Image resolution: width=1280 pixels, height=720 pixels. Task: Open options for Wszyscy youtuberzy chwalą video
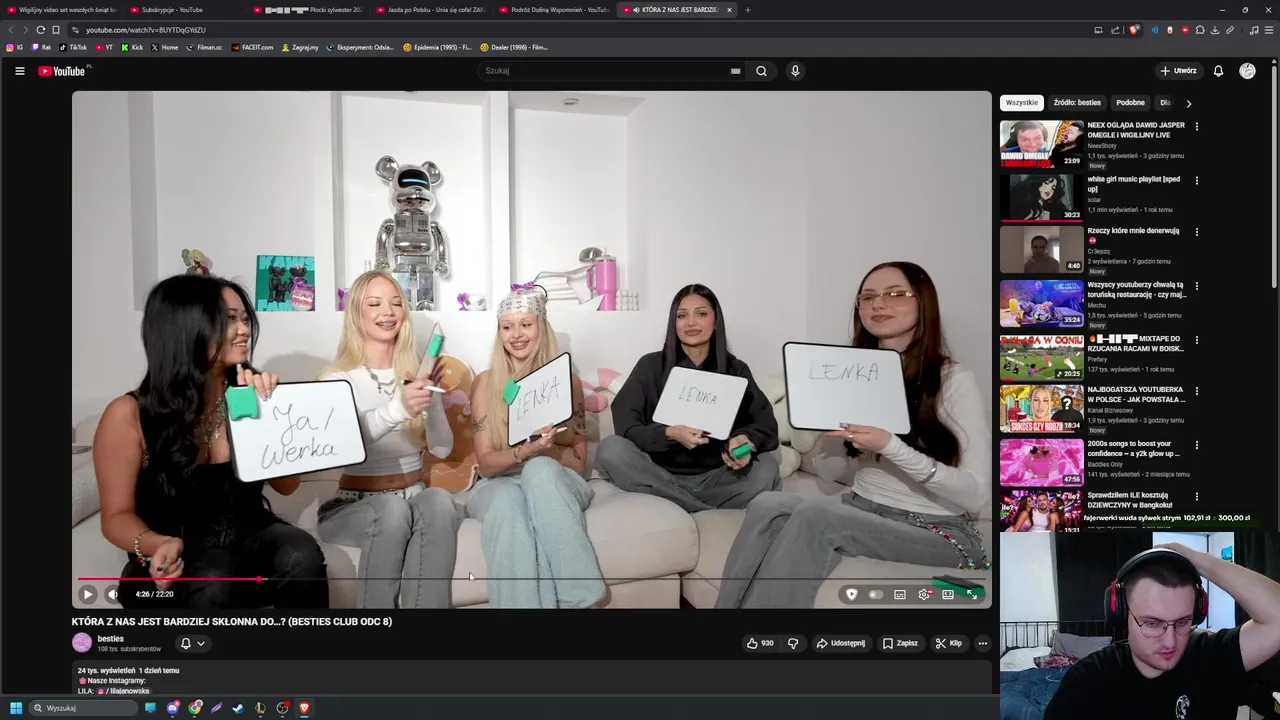(x=1196, y=286)
